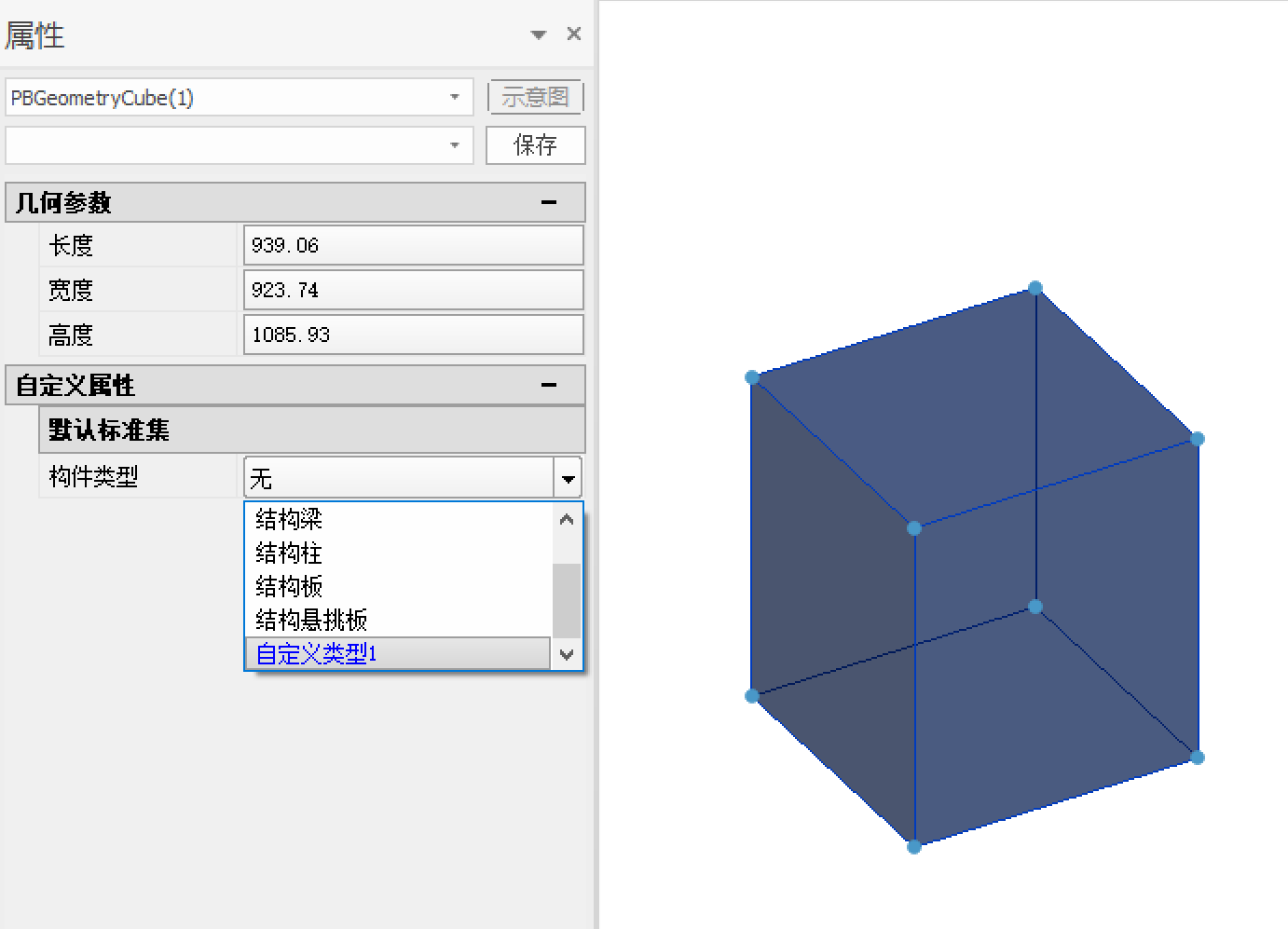
Task: Open the empty template dropdown beside 保存
Action: [x=455, y=146]
